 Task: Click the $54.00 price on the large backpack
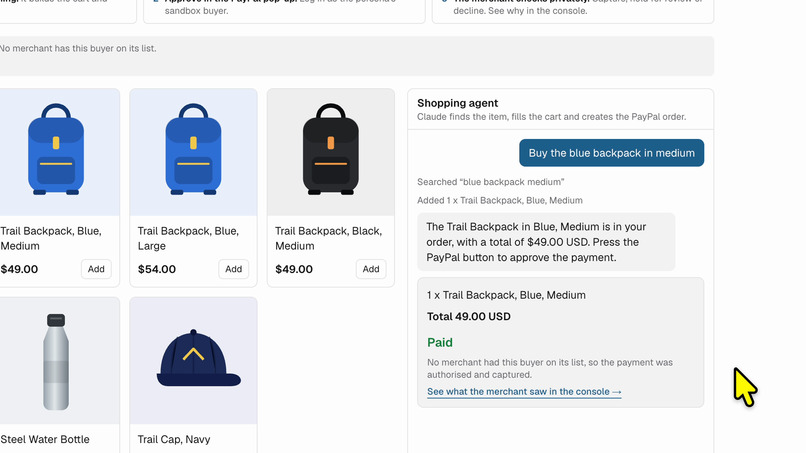157,269
